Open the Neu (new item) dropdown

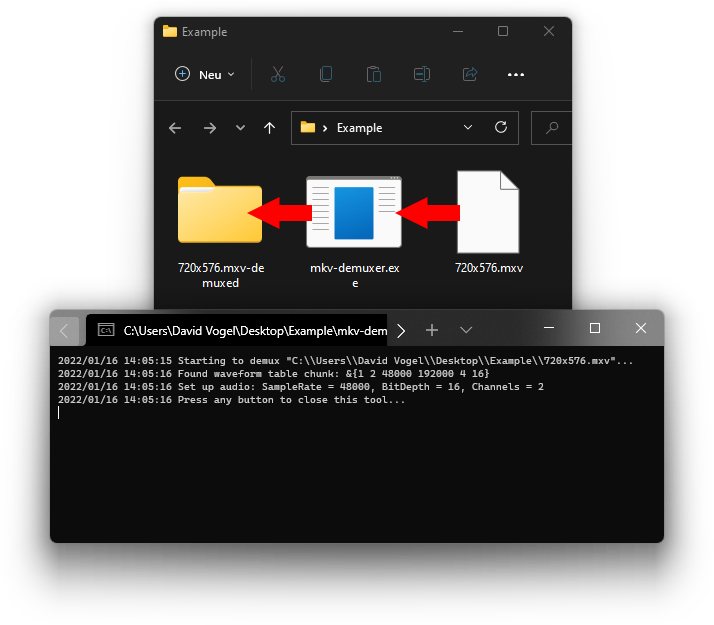205,74
